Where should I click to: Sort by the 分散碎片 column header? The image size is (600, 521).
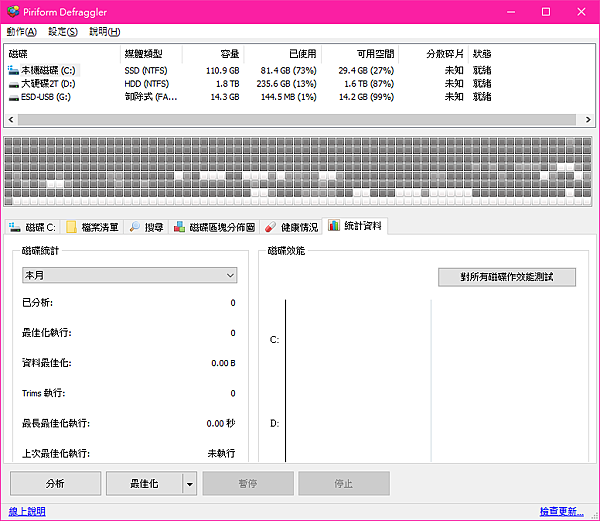coord(434,54)
